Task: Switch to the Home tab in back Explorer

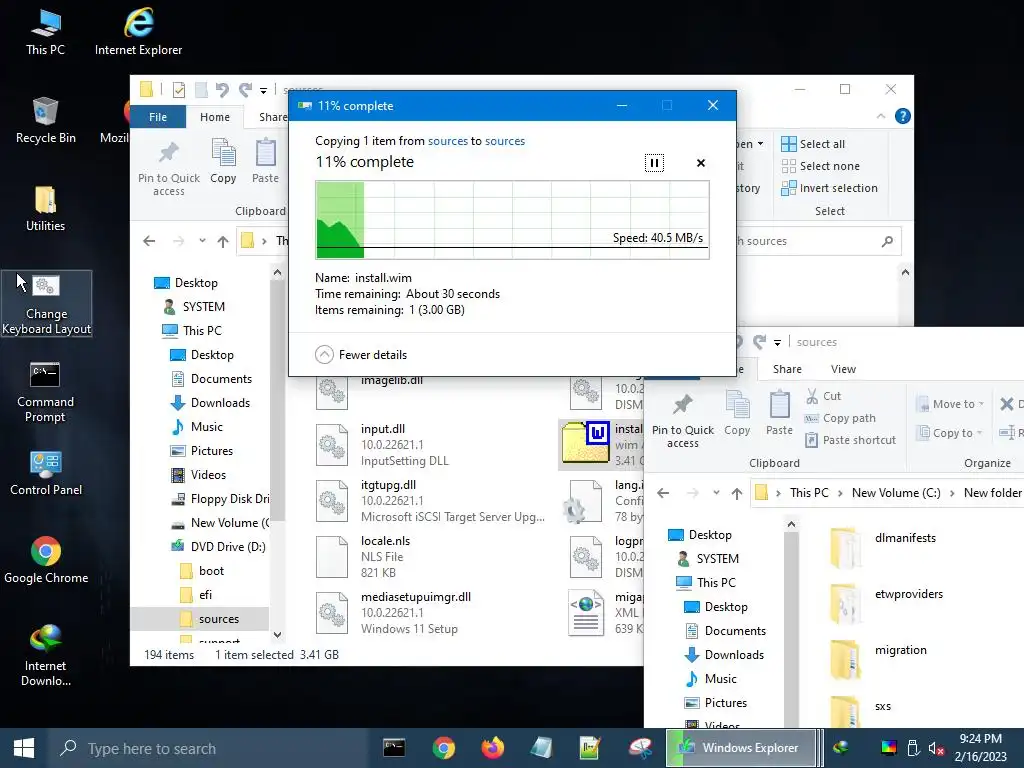Action: coord(215,117)
